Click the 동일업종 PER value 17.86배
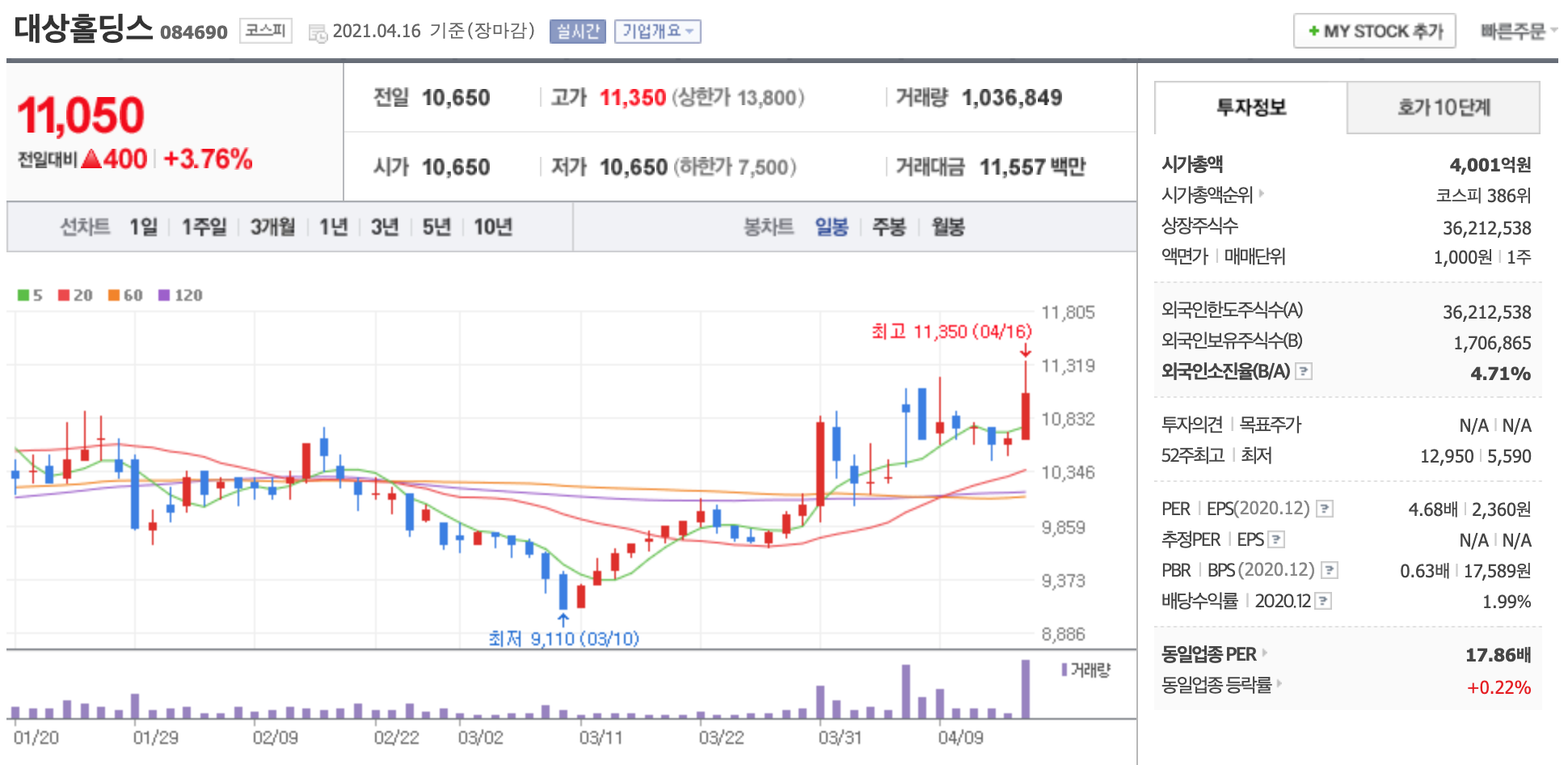1568x765 pixels. pyautogui.click(x=1498, y=655)
